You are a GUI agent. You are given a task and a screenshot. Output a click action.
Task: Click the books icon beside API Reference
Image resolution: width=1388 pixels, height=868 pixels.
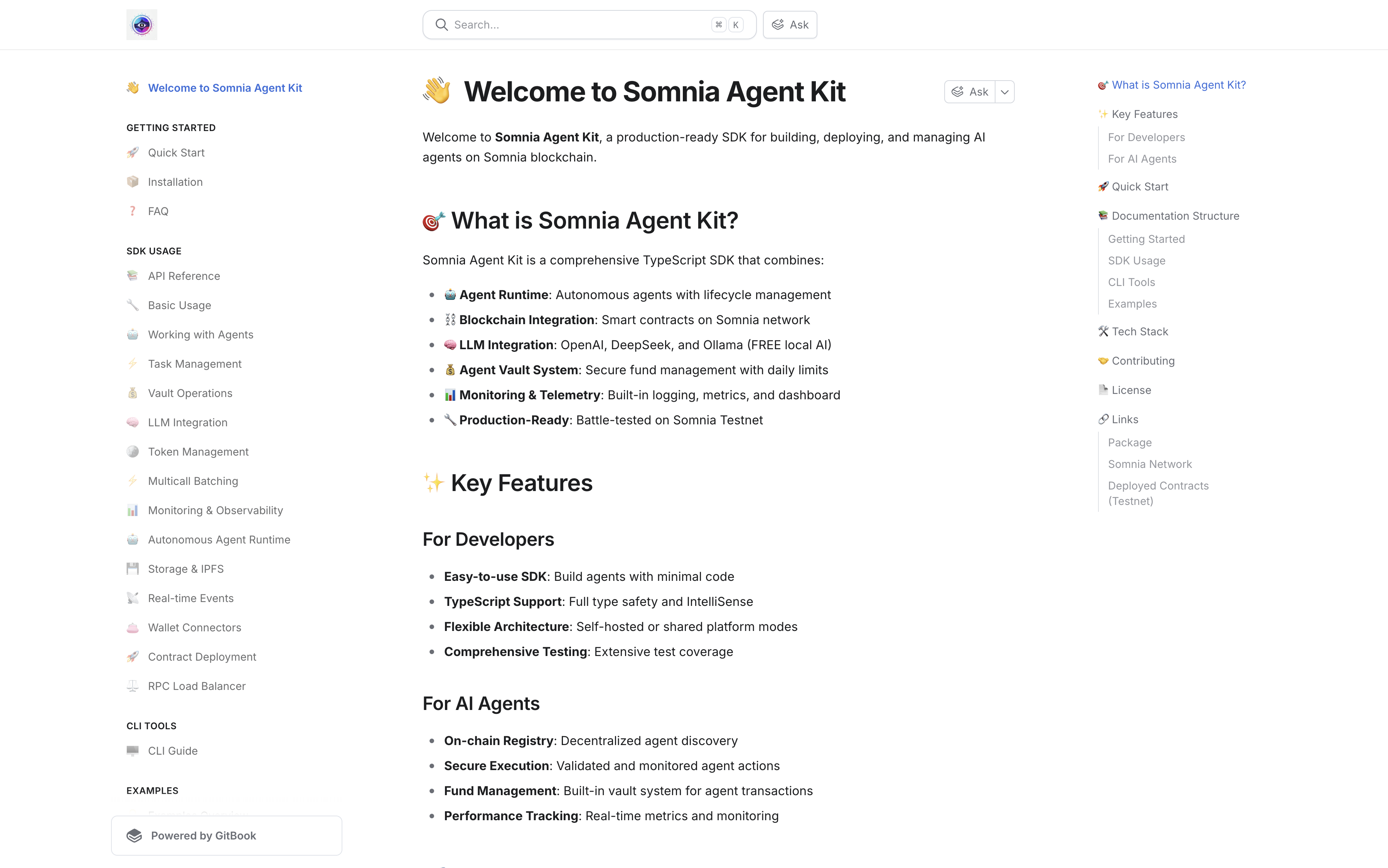click(133, 276)
